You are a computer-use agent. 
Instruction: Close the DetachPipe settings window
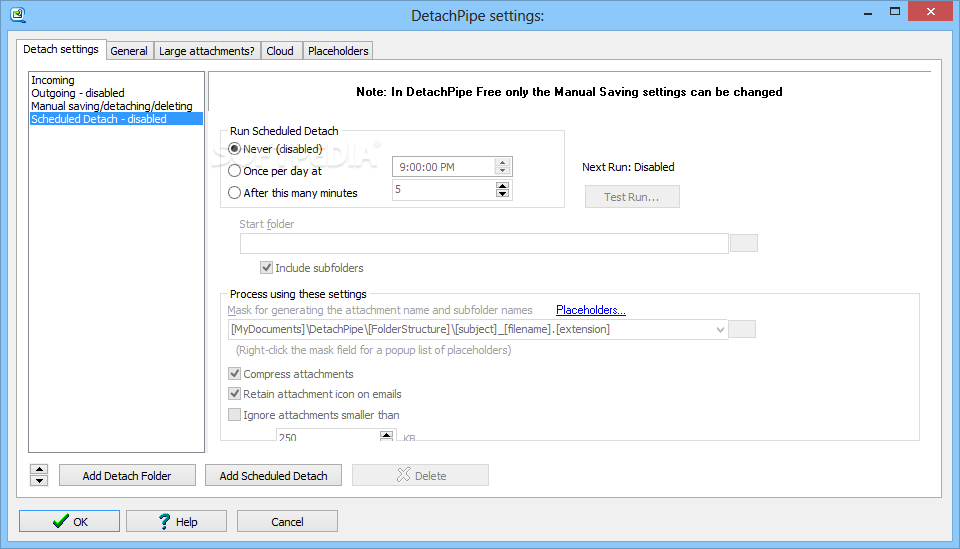tap(931, 12)
